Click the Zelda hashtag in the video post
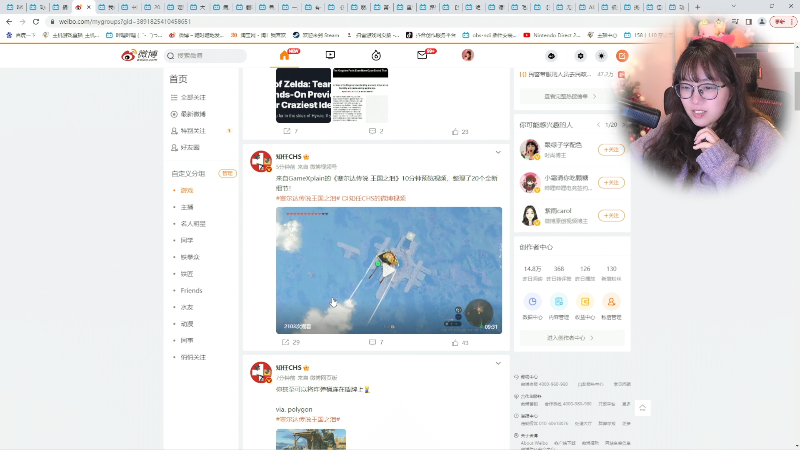 308,198
